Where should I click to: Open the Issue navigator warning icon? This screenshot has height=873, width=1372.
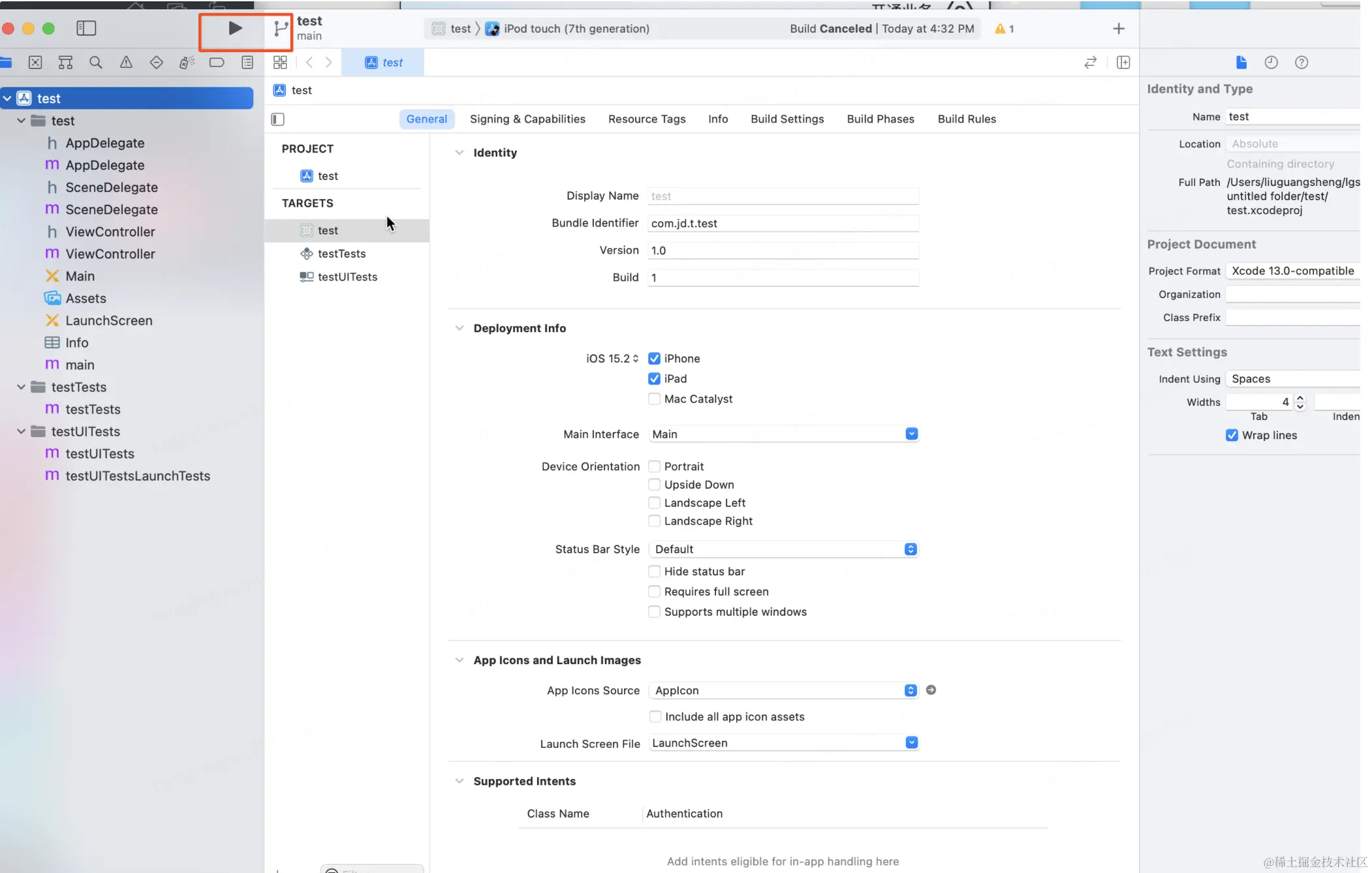point(126,63)
